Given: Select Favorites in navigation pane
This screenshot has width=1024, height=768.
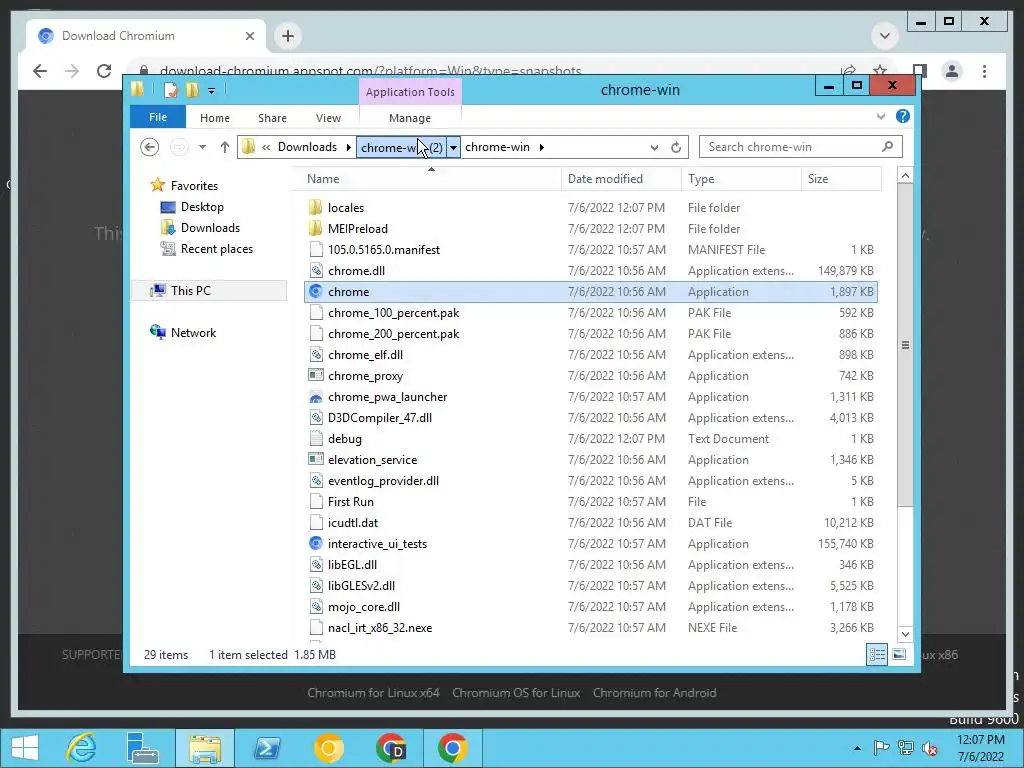Looking at the screenshot, I should pyautogui.click(x=194, y=186).
